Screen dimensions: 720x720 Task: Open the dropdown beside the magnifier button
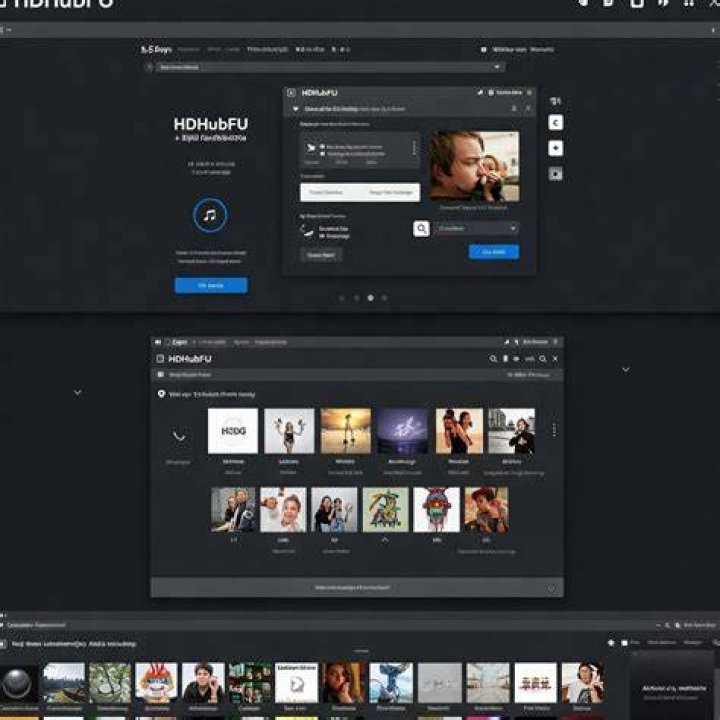coord(477,228)
